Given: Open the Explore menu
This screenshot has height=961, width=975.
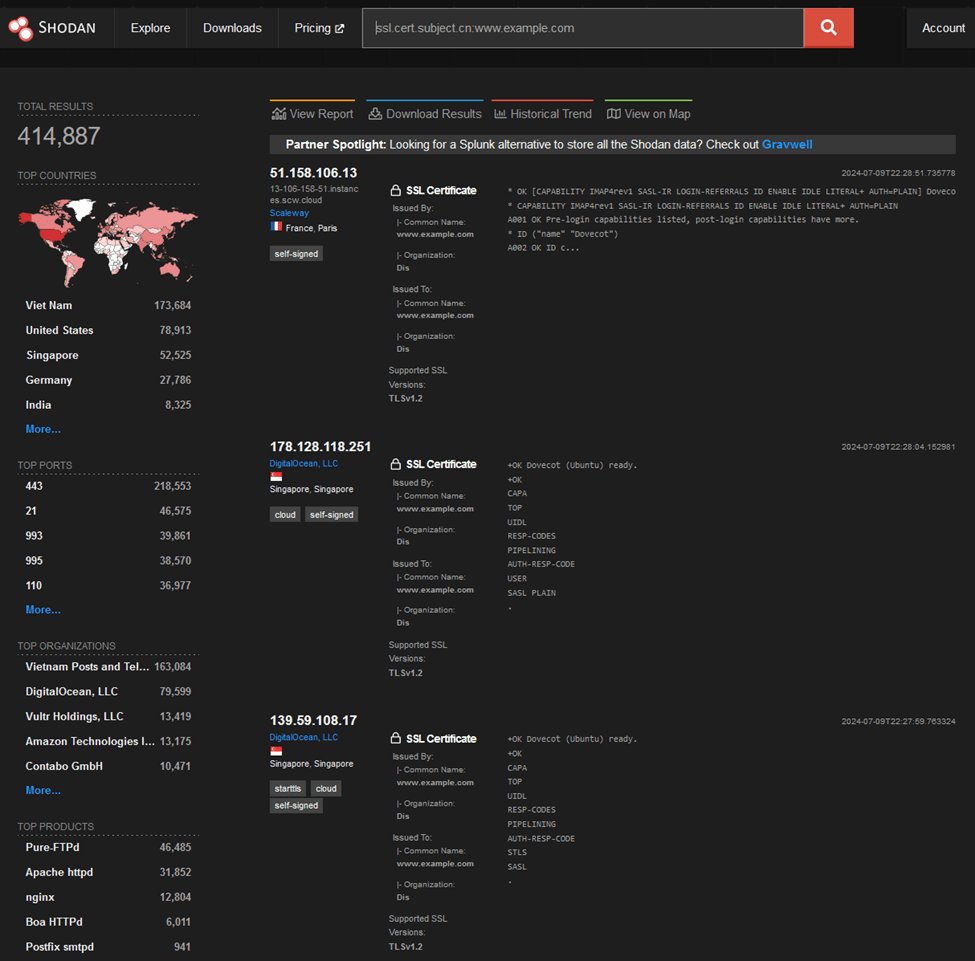Looking at the screenshot, I should point(150,28).
